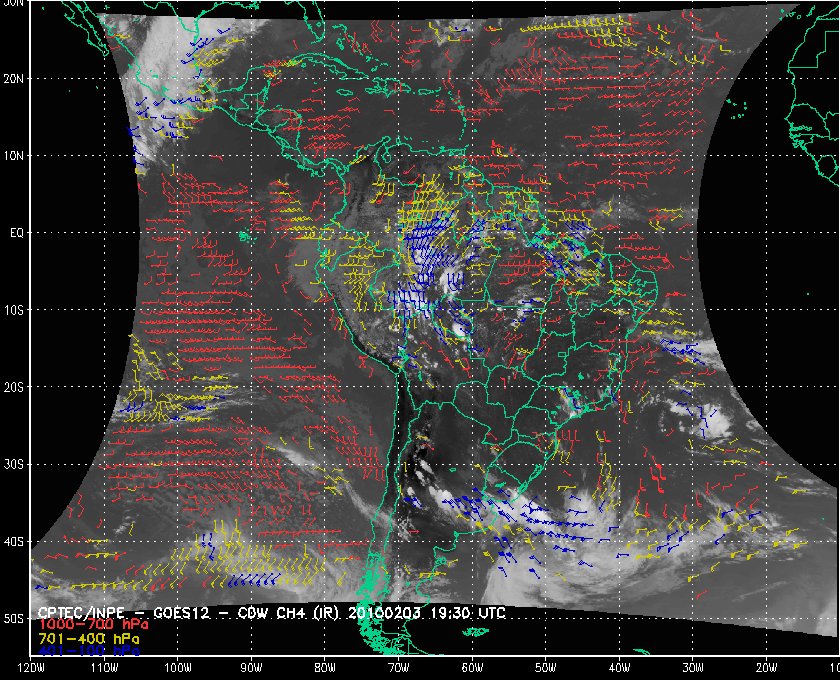This screenshot has height=680, width=840.
Task: Click the 70W longitude label
Action: [399, 668]
